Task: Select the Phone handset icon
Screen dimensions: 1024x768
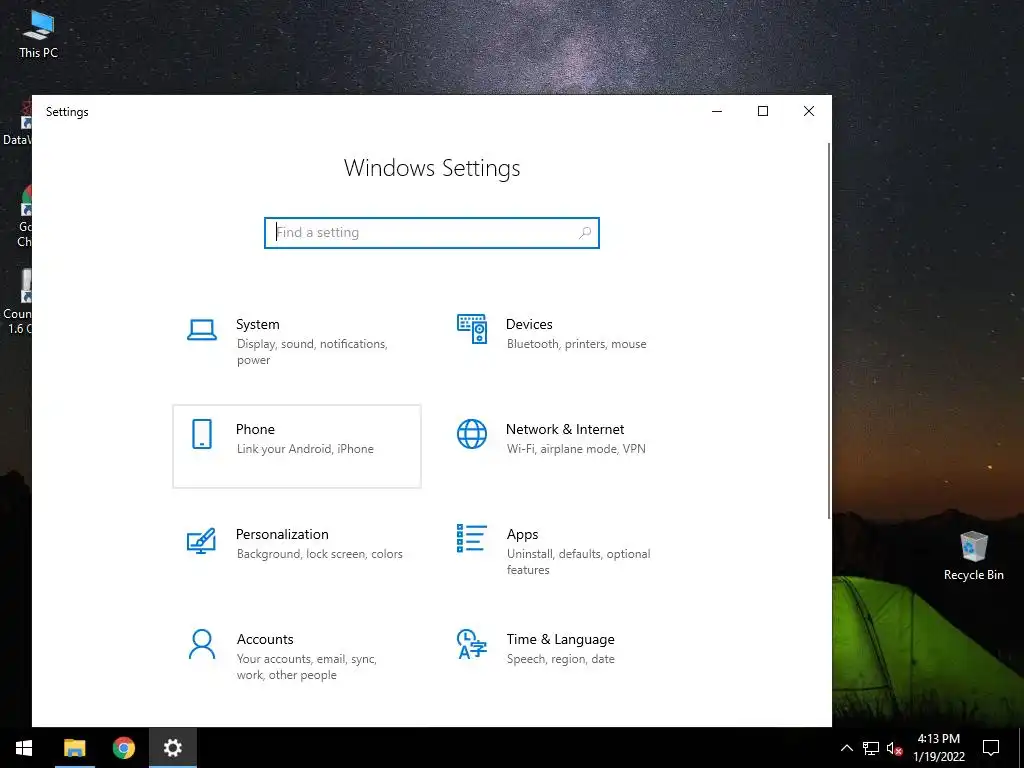Action: point(202,434)
